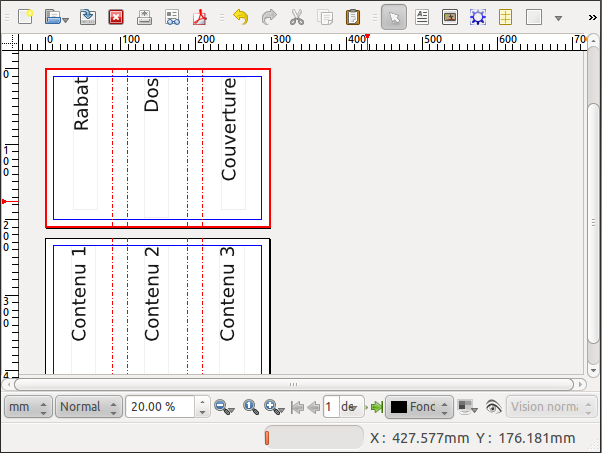Image resolution: width=602 pixels, height=453 pixels.
Task: Go to the last page
Action: click(x=377, y=407)
